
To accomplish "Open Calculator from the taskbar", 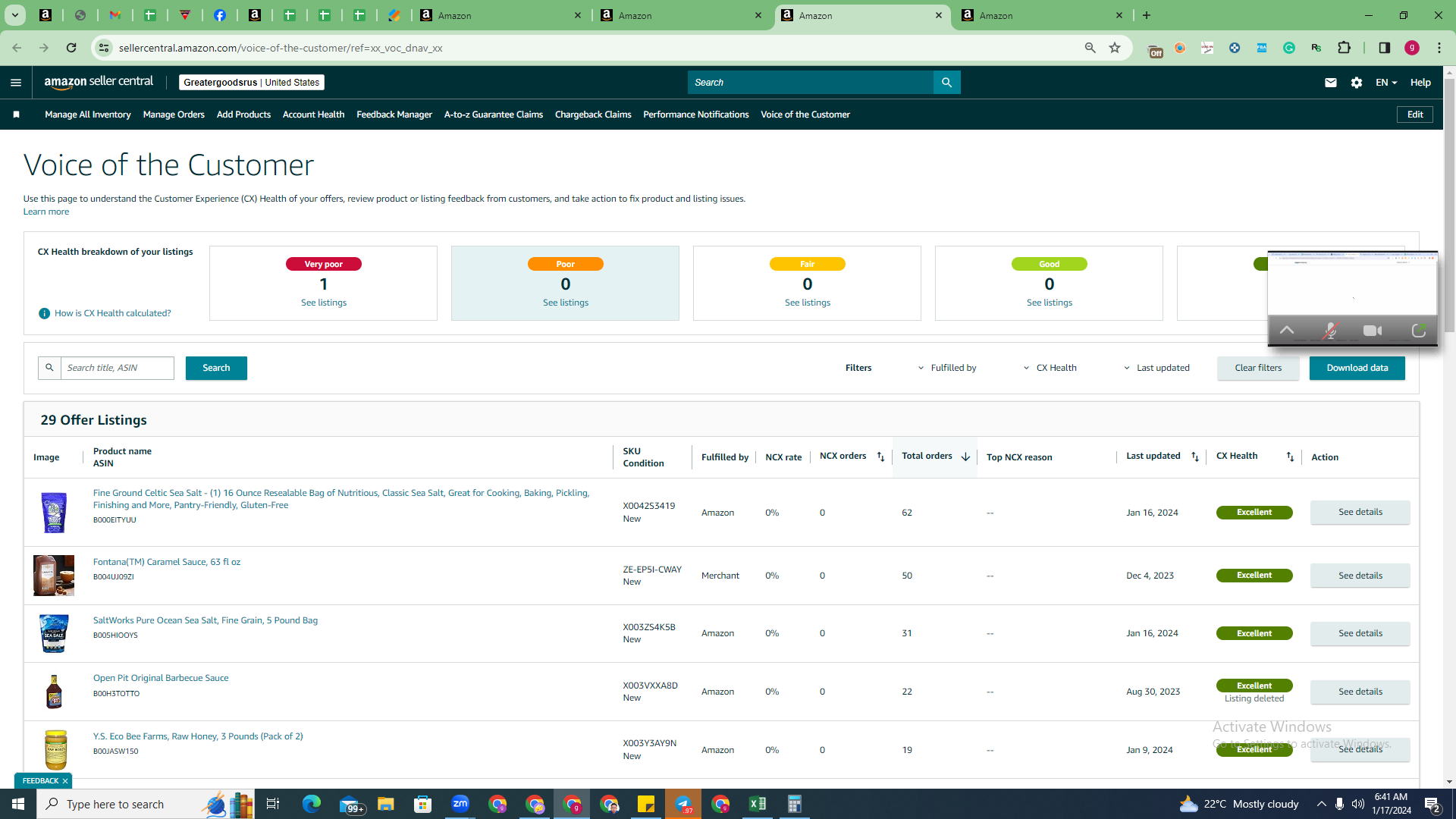I will pyautogui.click(x=795, y=804).
